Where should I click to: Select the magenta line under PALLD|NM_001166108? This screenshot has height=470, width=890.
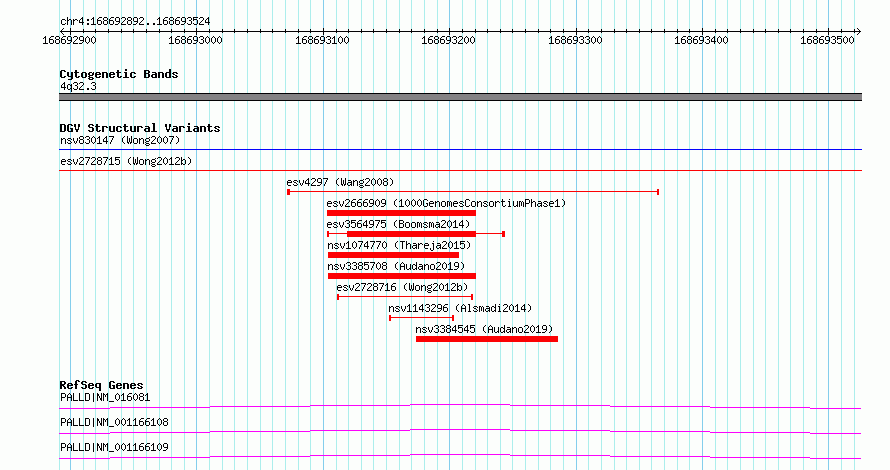(460, 431)
